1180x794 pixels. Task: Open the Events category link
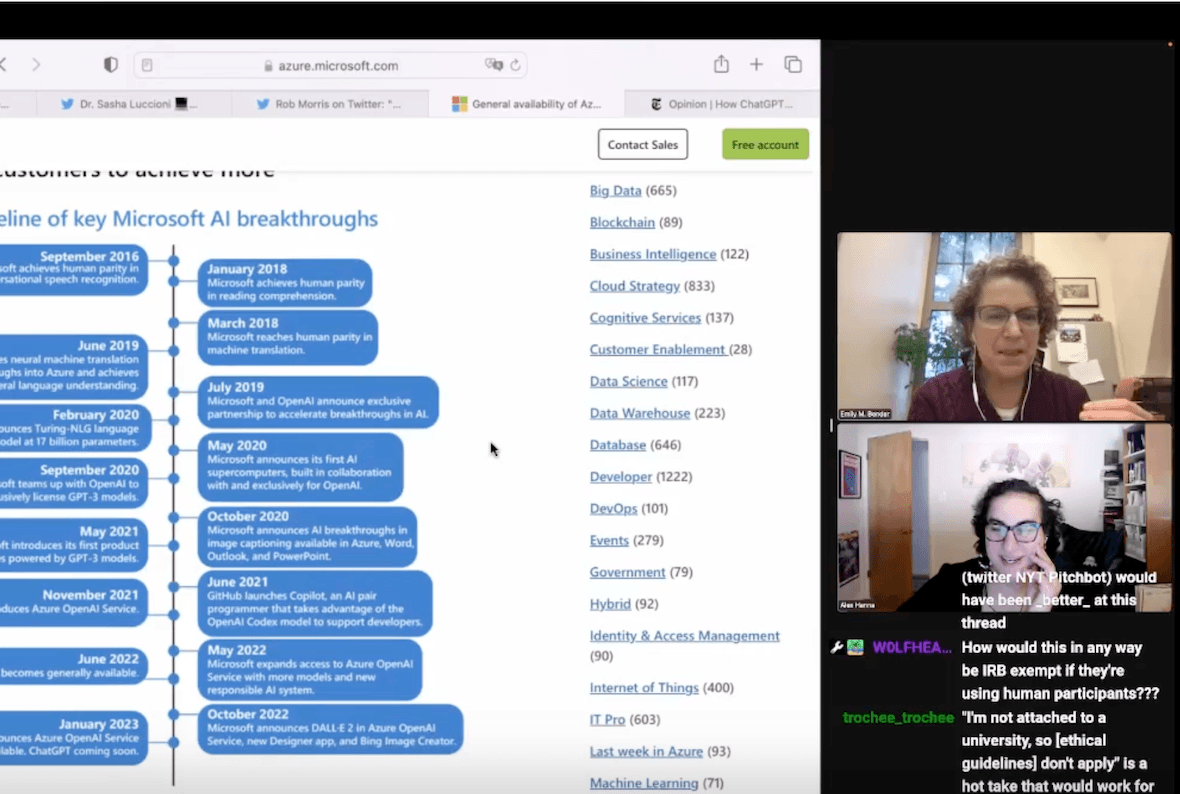pyautogui.click(x=610, y=540)
